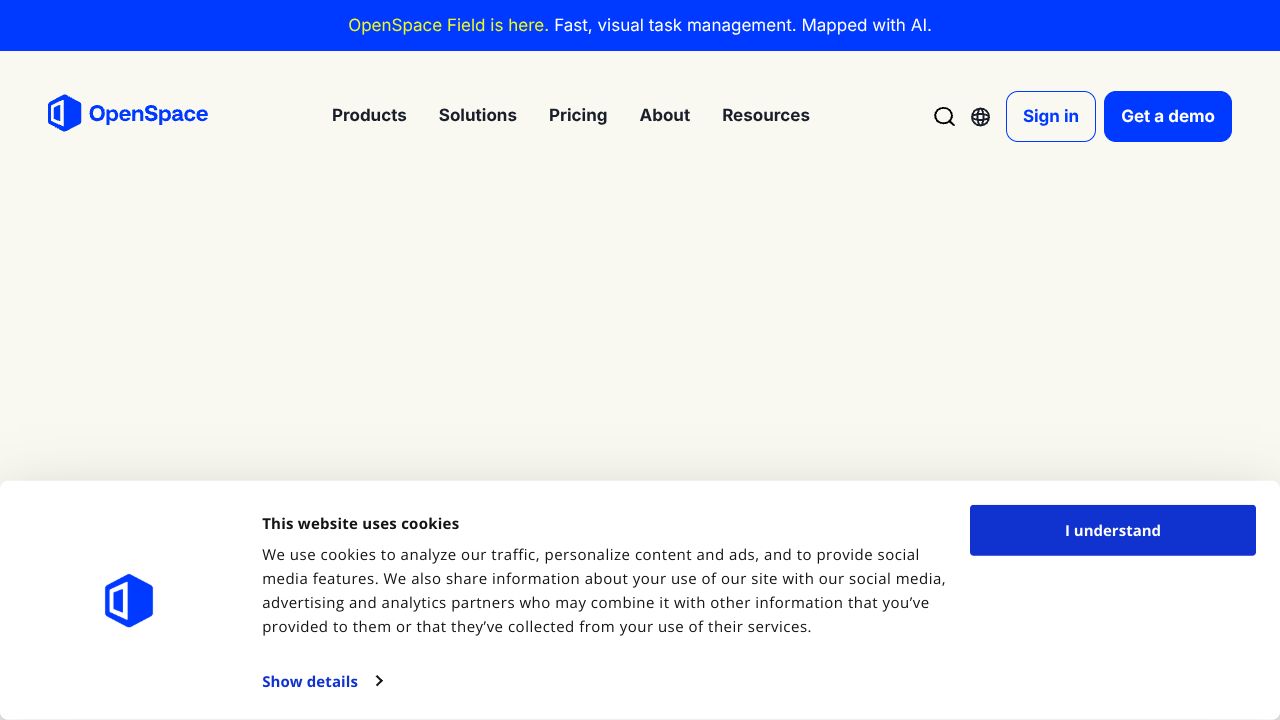Expand the Products menu
This screenshot has height=720, width=1280.
point(369,115)
